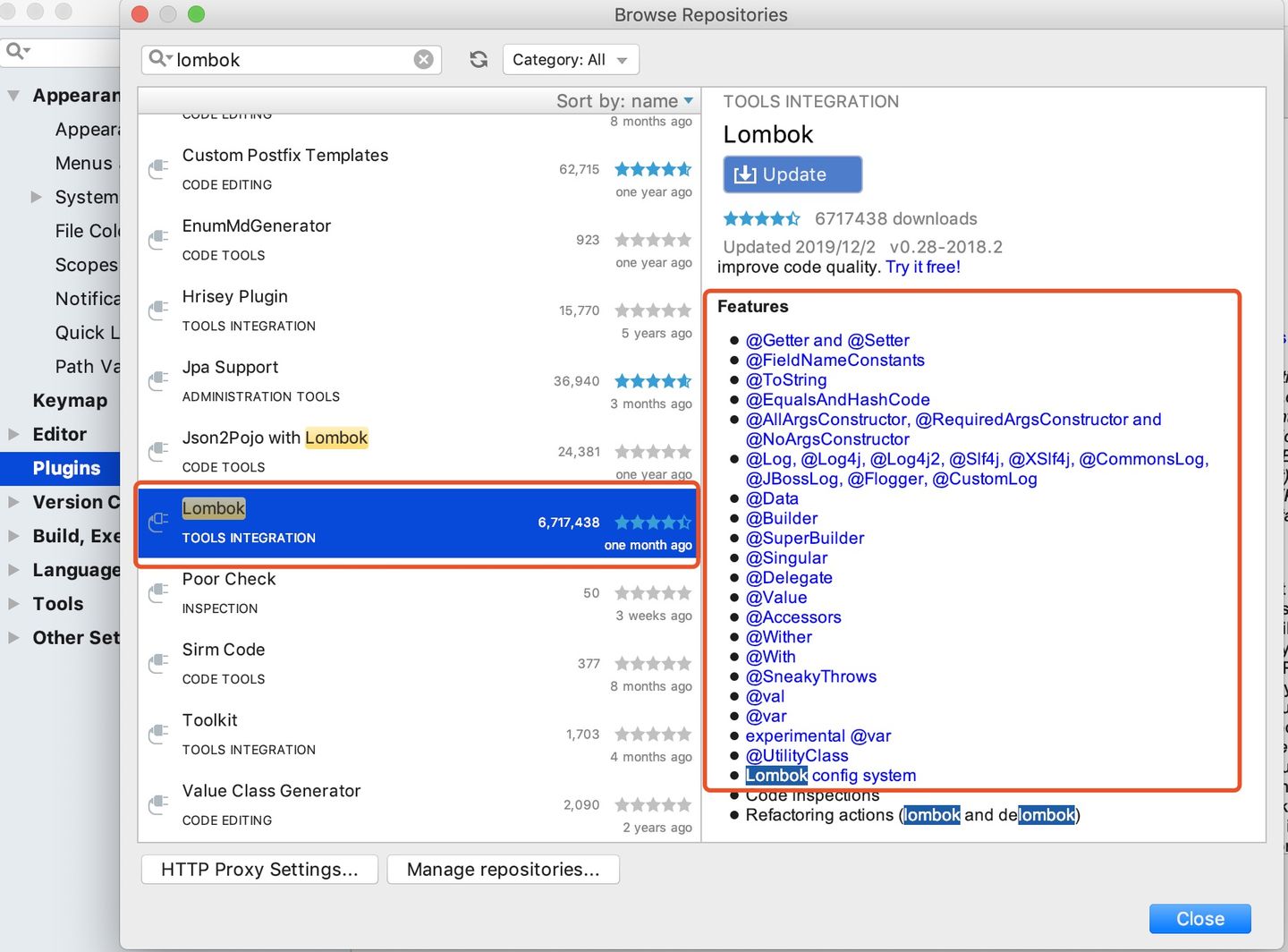Viewport: 1288px width, 952px height.
Task: Expand the Tools settings section
Action: 13,604
